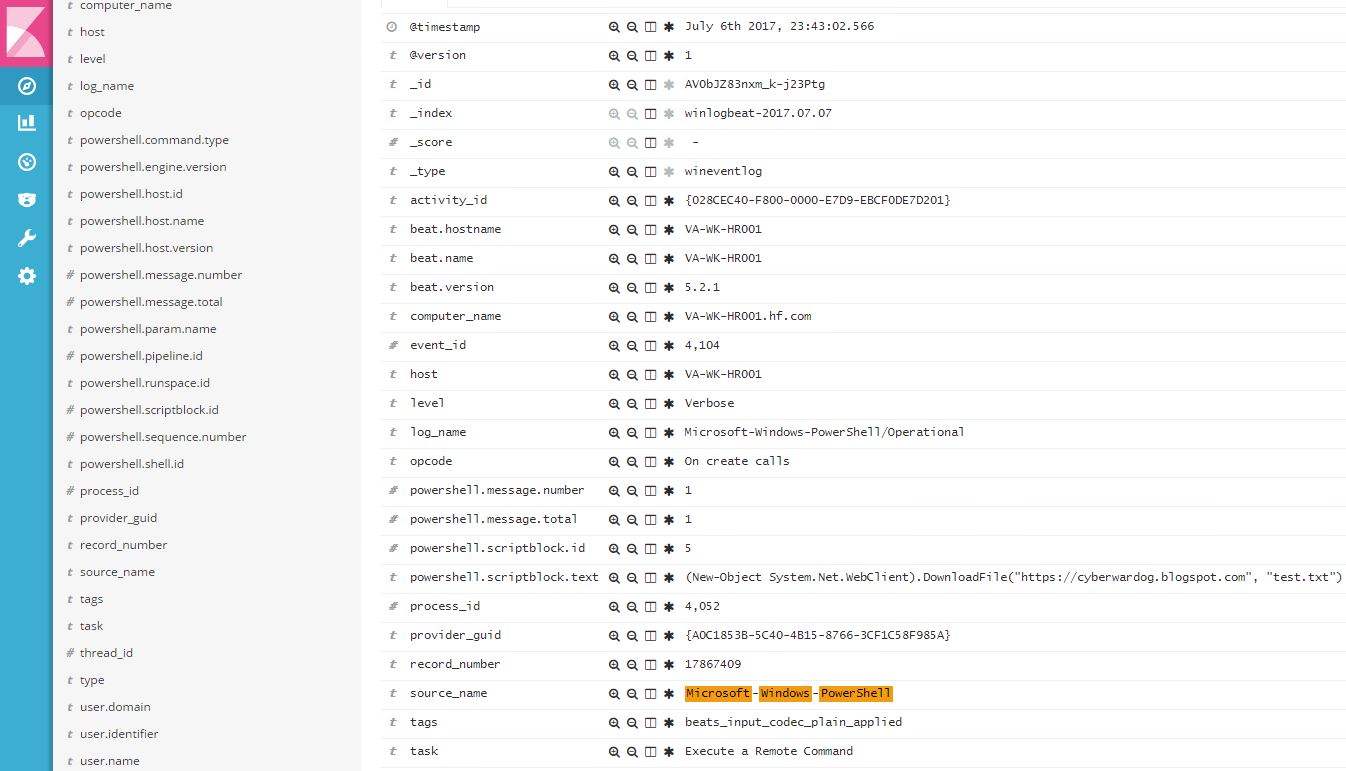Viewport: 1346px width, 771px height.
Task: Click the DownloadFile scriptblock text value
Action: 1013,577
